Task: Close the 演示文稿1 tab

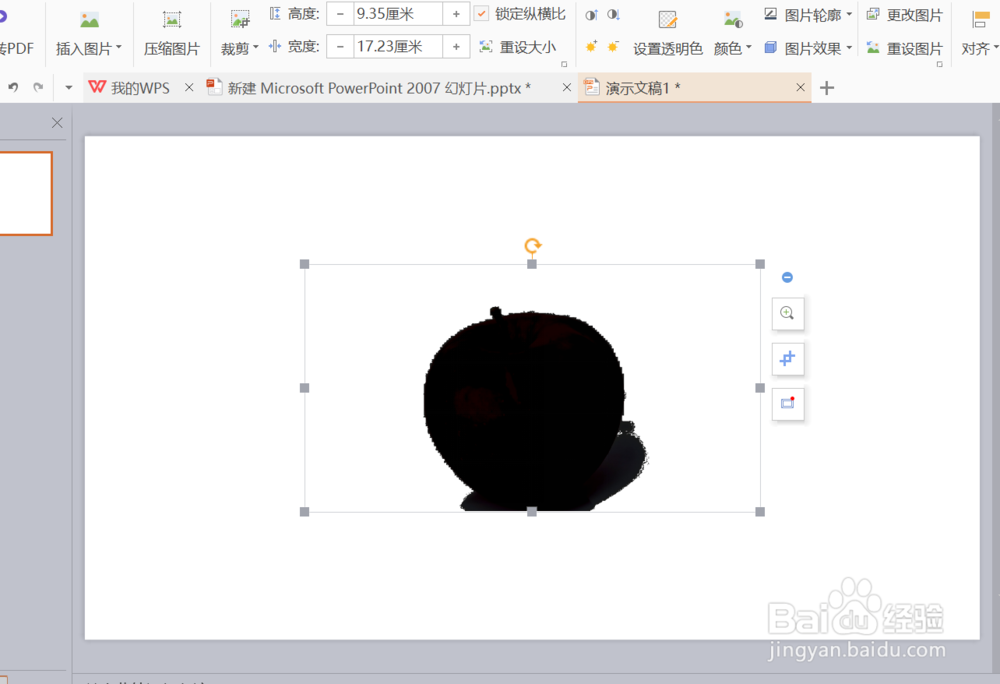Action: [800, 87]
